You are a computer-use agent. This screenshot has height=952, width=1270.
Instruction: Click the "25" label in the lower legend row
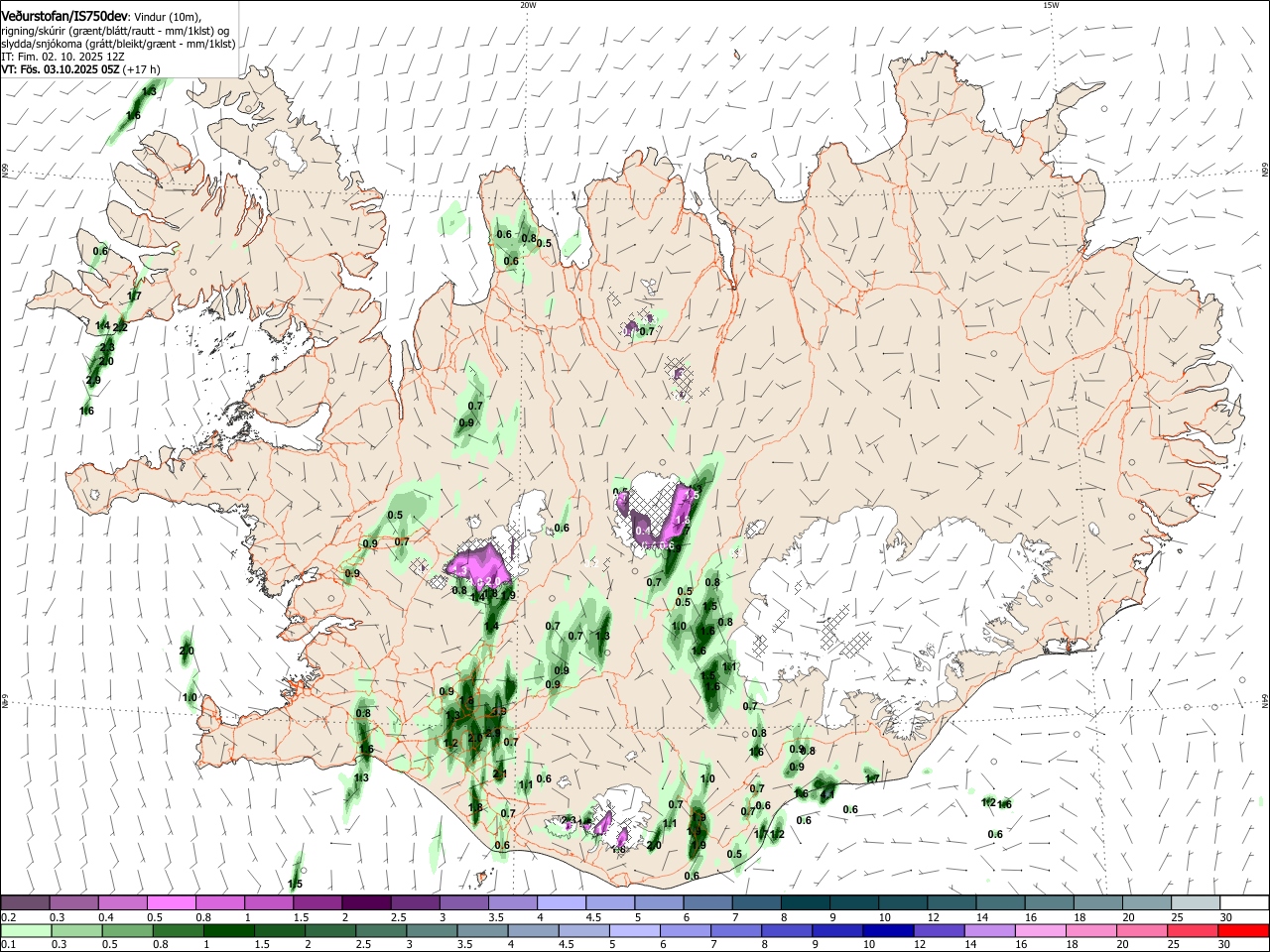1175,945
